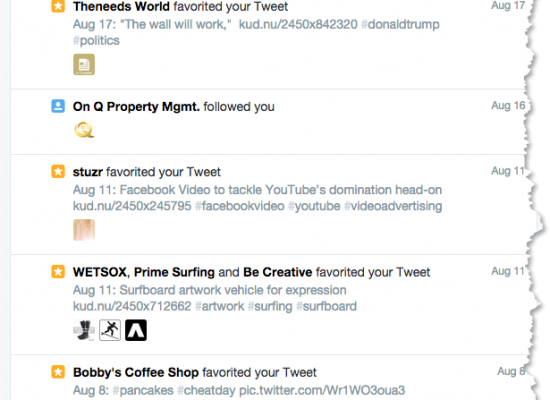Click the blue follower icon by On Q Property
This screenshot has height=400, width=550.
(x=58, y=106)
